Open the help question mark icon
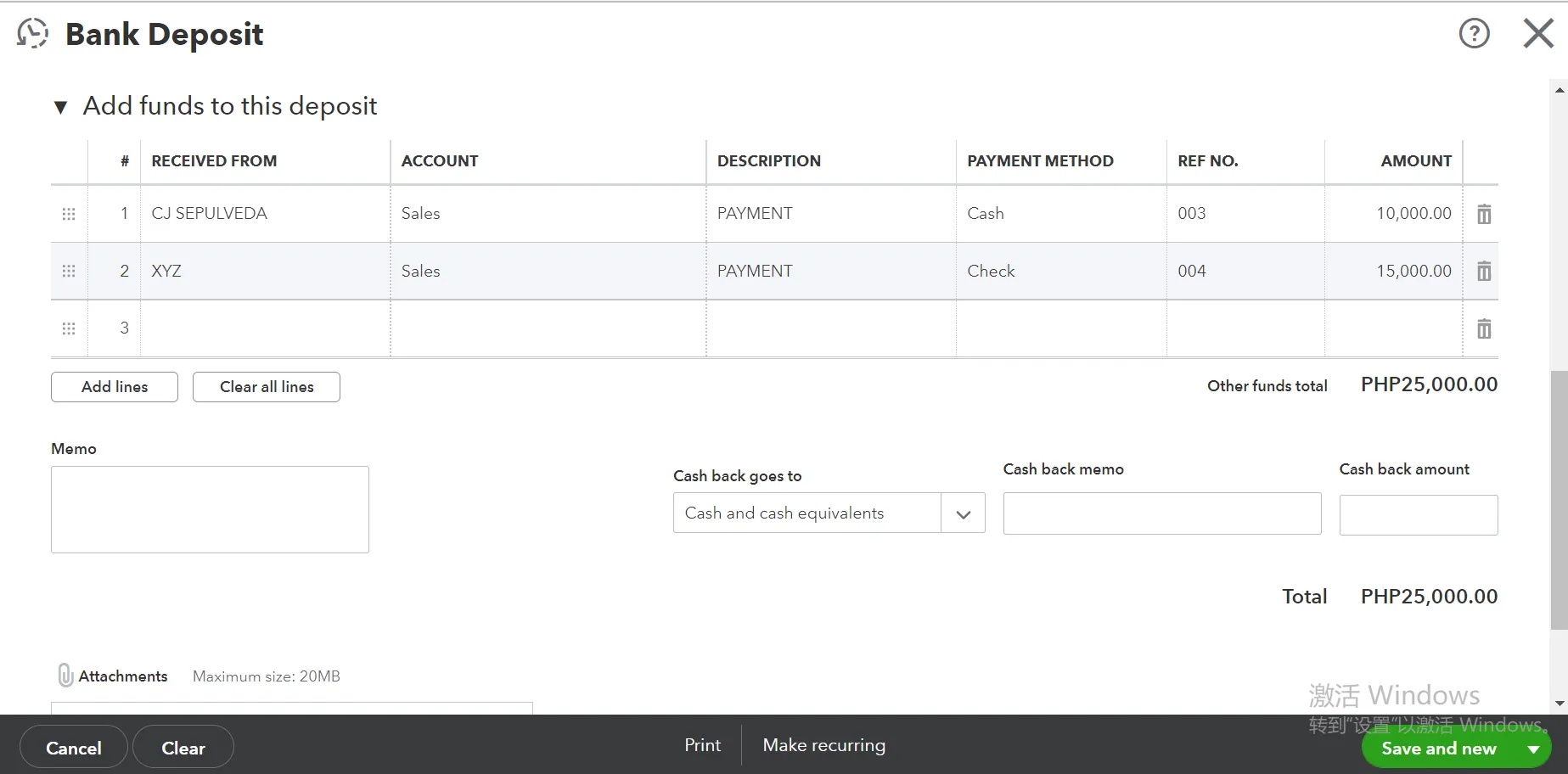This screenshot has height=774, width=1568. click(1474, 34)
